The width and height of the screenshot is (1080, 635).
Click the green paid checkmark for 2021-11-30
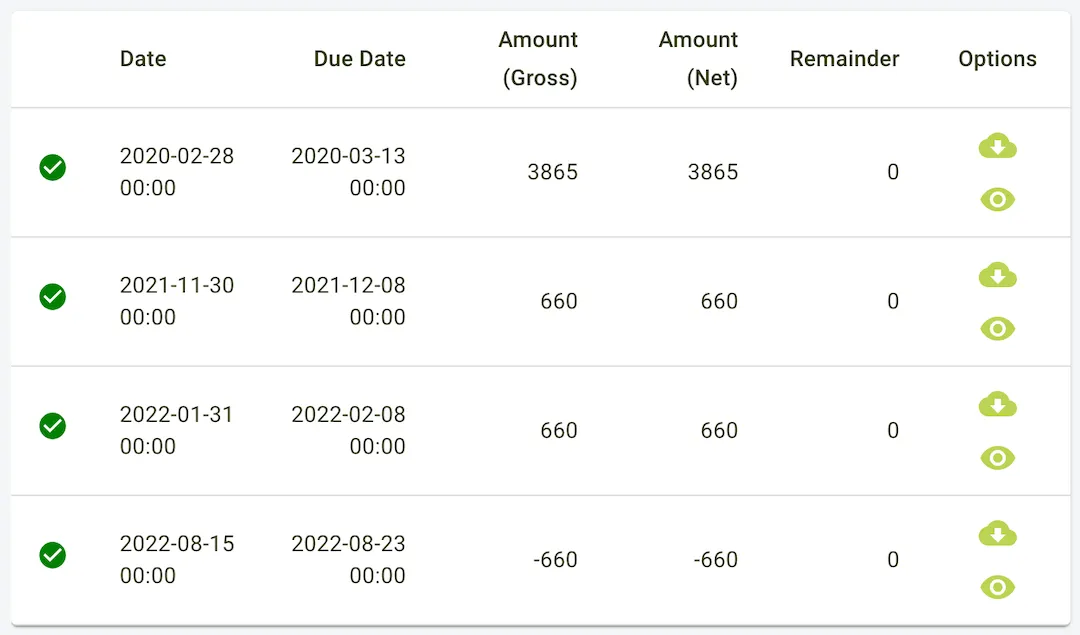click(x=53, y=297)
